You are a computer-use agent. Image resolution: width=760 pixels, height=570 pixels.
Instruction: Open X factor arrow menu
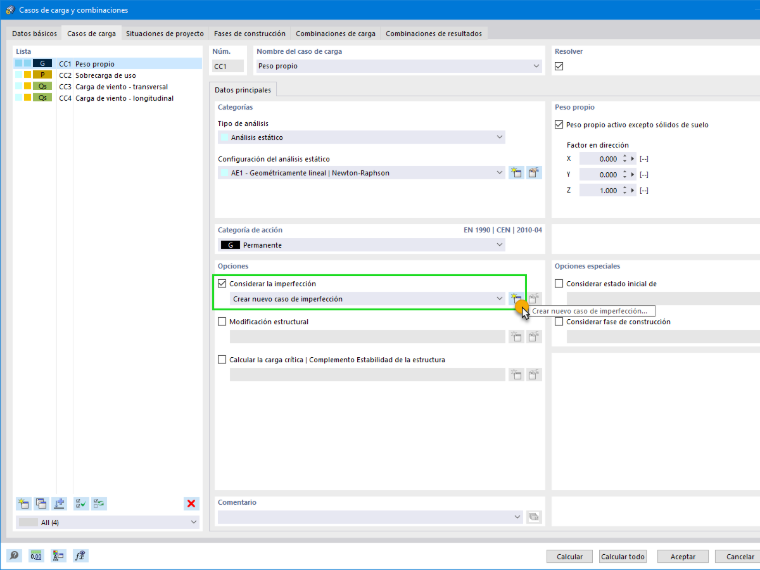point(633,159)
